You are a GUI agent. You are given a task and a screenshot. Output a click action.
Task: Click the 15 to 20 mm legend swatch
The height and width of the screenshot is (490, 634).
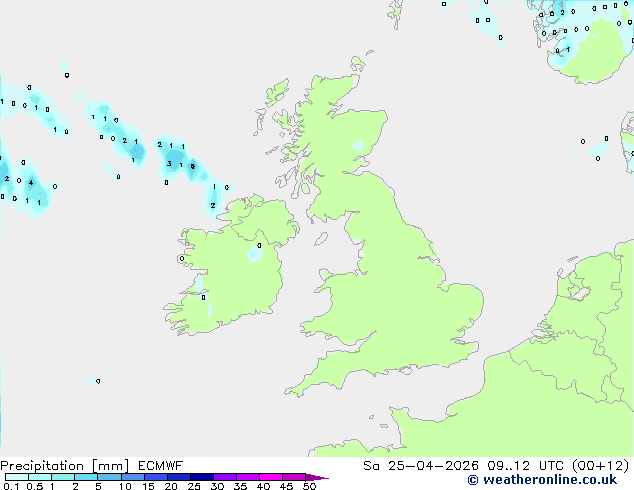click(x=155, y=477)
